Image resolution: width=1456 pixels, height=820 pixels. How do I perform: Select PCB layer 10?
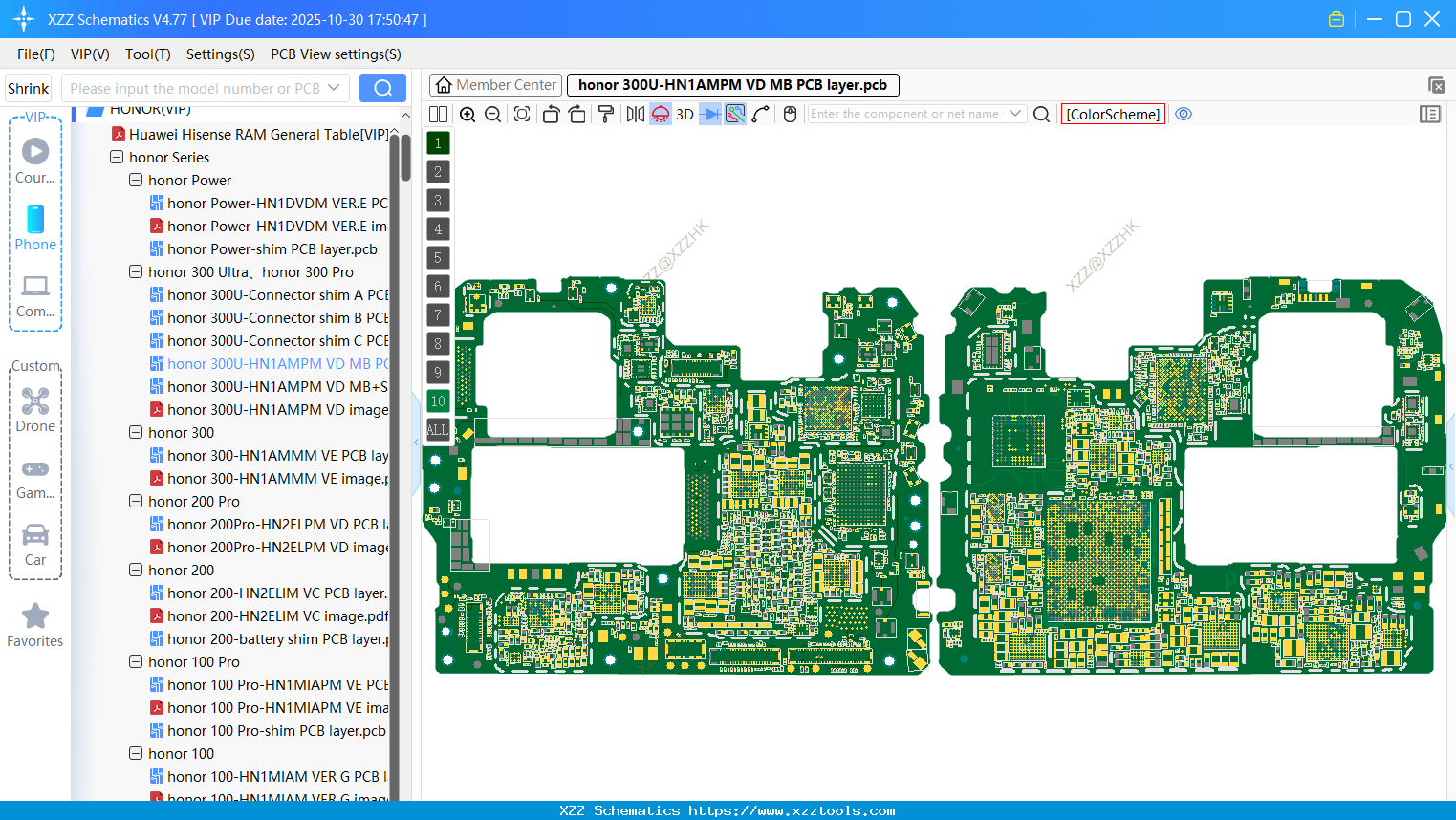coord(438,401)
